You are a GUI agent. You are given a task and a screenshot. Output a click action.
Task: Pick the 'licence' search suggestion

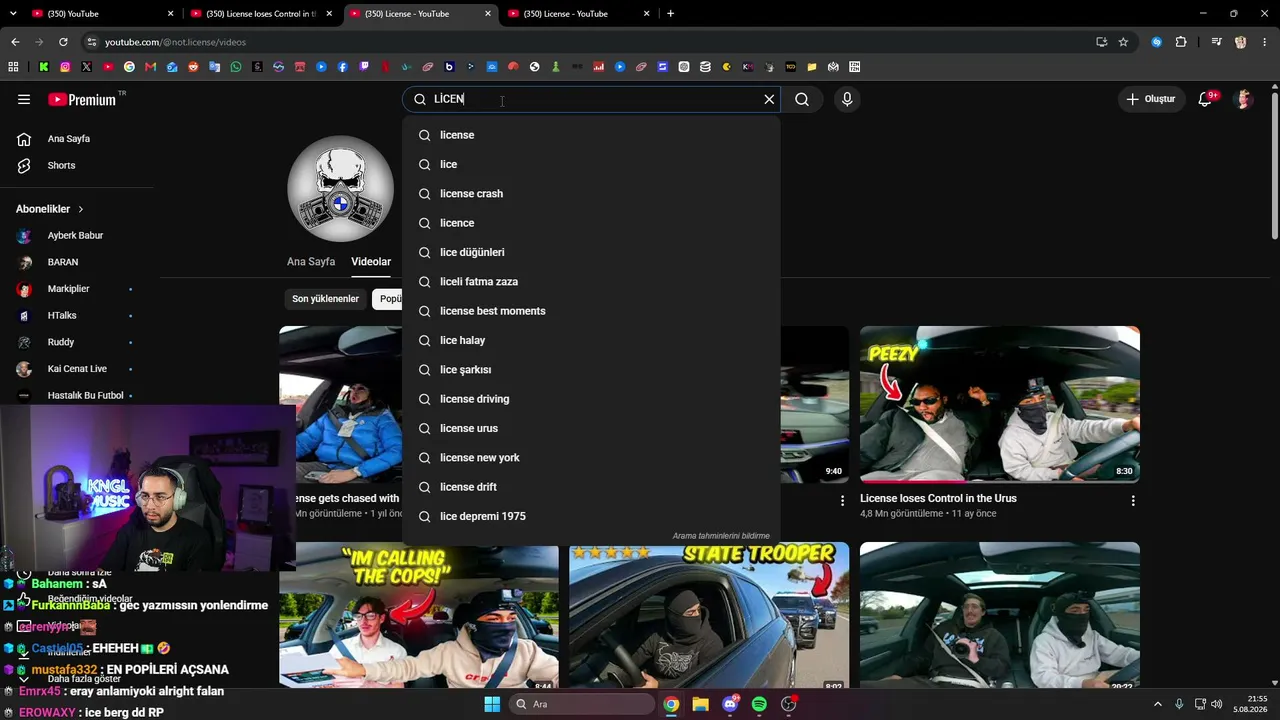click(591, 223)
